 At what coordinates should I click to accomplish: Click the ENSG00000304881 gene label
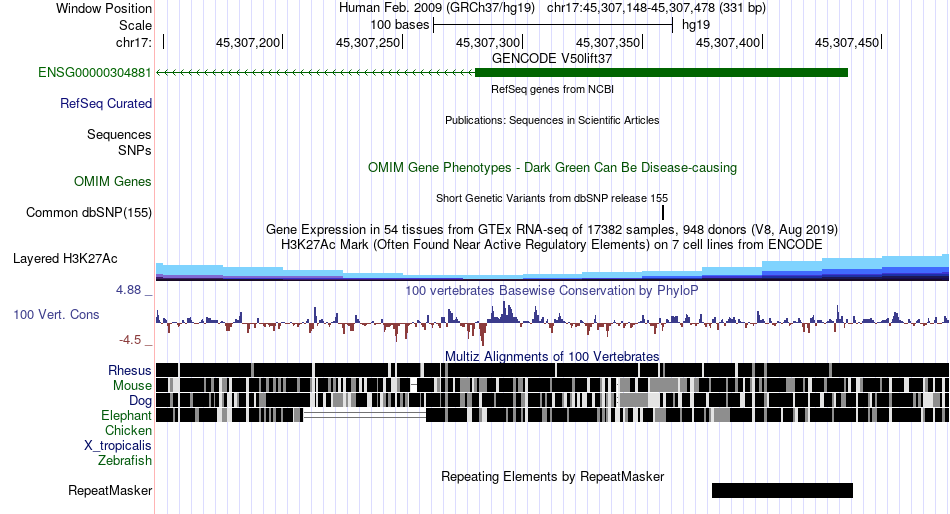tap(95, 73)
